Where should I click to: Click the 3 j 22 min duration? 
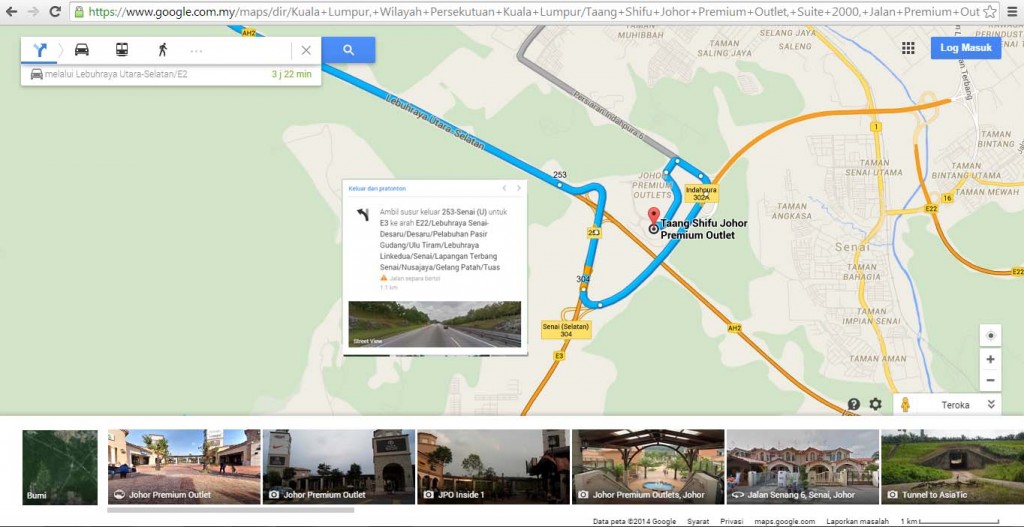(x=291, y=74)
